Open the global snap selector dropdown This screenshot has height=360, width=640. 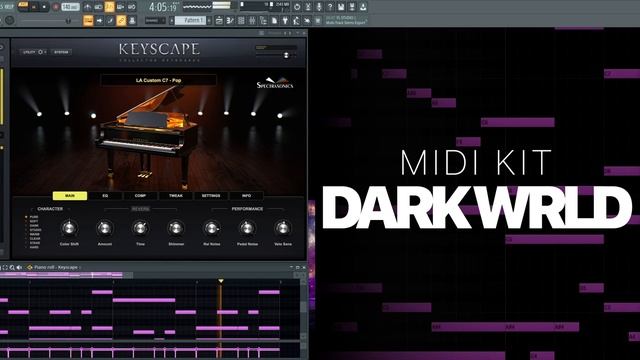coord(155,20)
